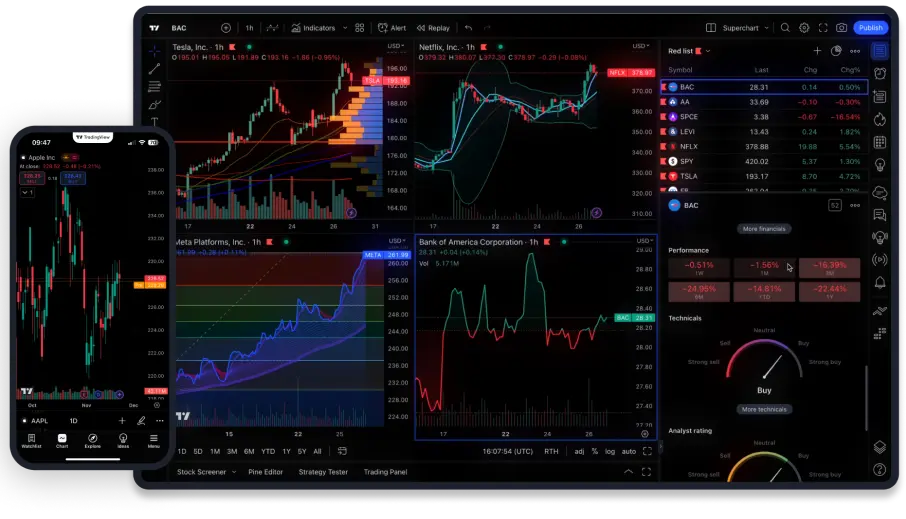Select the NFLX row in the watchlist
This screenshot has width=906, height=519.
764,147
